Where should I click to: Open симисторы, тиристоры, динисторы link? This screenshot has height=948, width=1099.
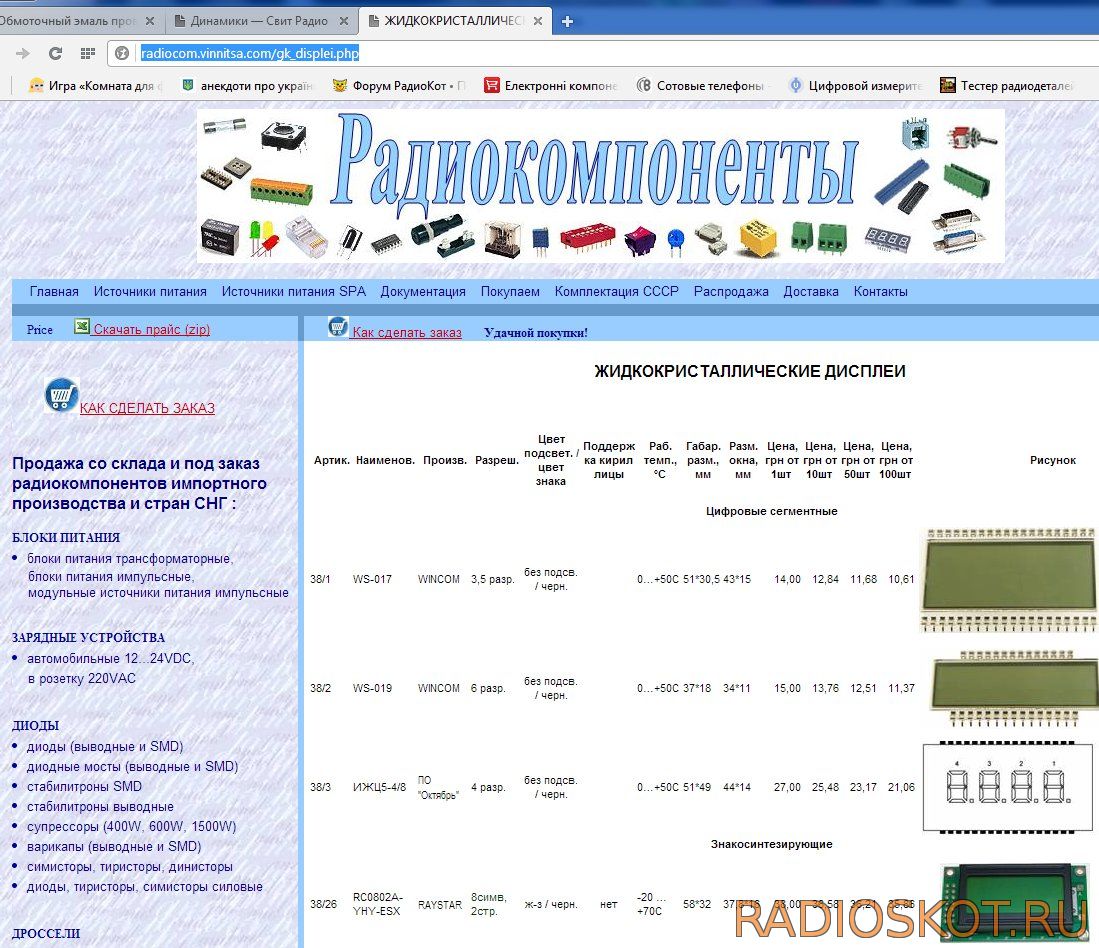point(130,867)
